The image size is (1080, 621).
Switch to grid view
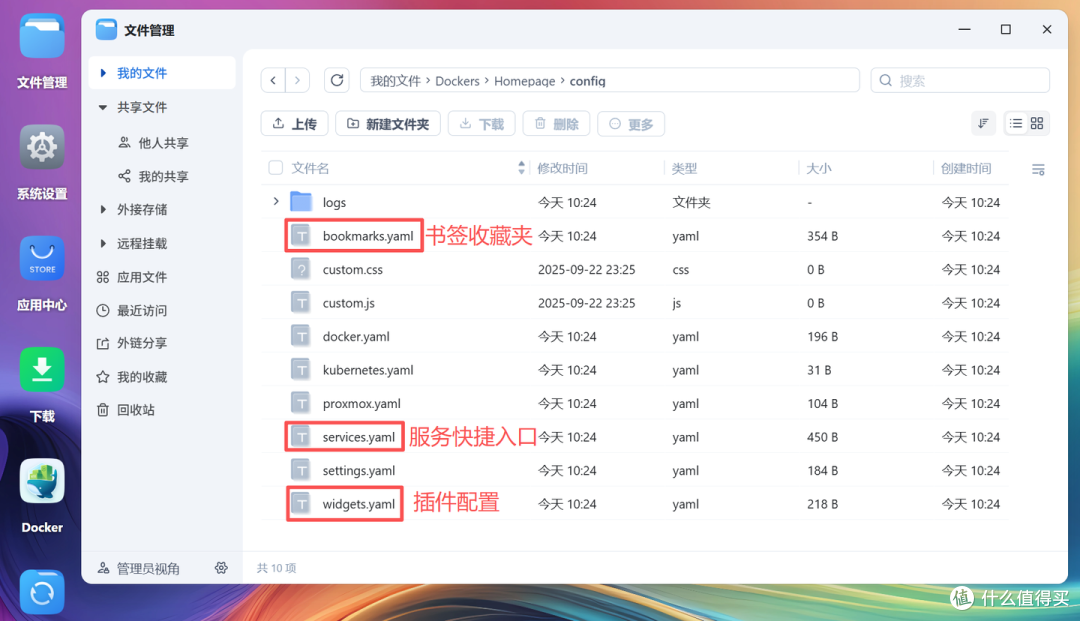pyautogui.click(x=1037, y=123)
